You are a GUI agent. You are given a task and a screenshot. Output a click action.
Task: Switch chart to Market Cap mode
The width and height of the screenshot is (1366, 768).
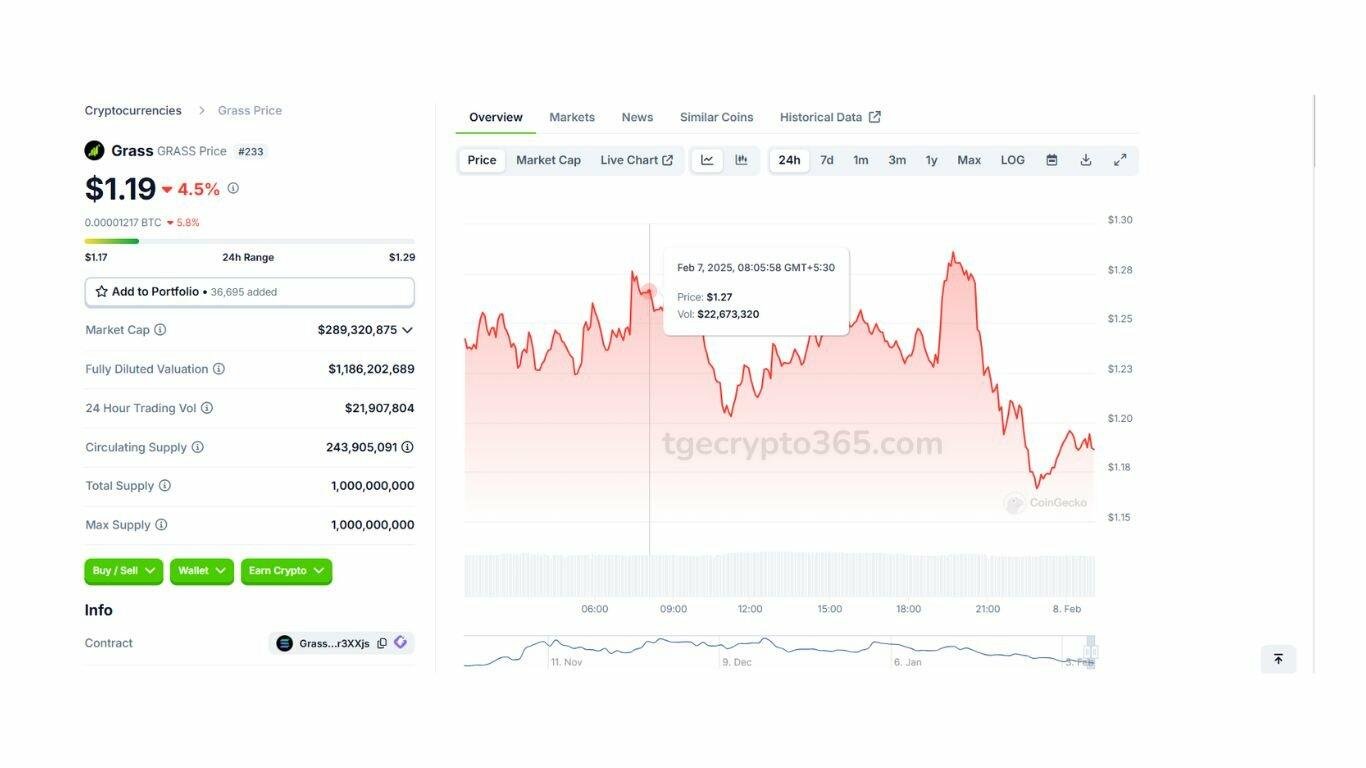(x=548, y=160)
